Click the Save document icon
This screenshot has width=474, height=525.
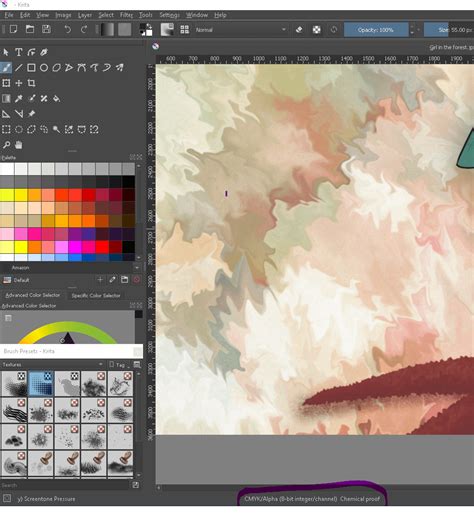click(x=46, y=29)
